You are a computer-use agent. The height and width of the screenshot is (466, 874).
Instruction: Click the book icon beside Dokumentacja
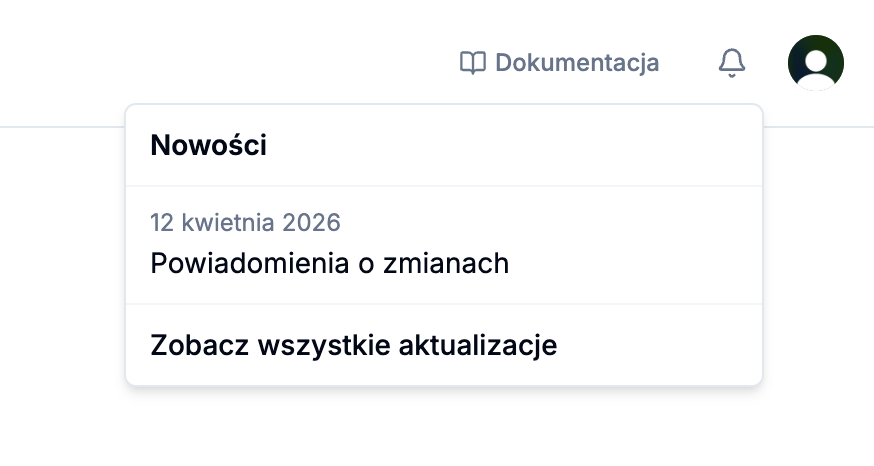(x=472, y=63)
